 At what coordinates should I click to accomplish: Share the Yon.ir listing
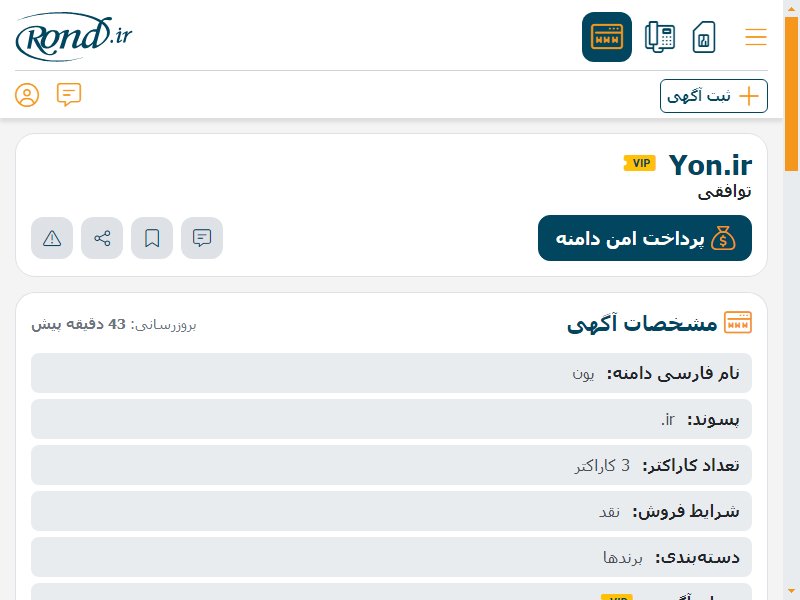coord(102,238)
